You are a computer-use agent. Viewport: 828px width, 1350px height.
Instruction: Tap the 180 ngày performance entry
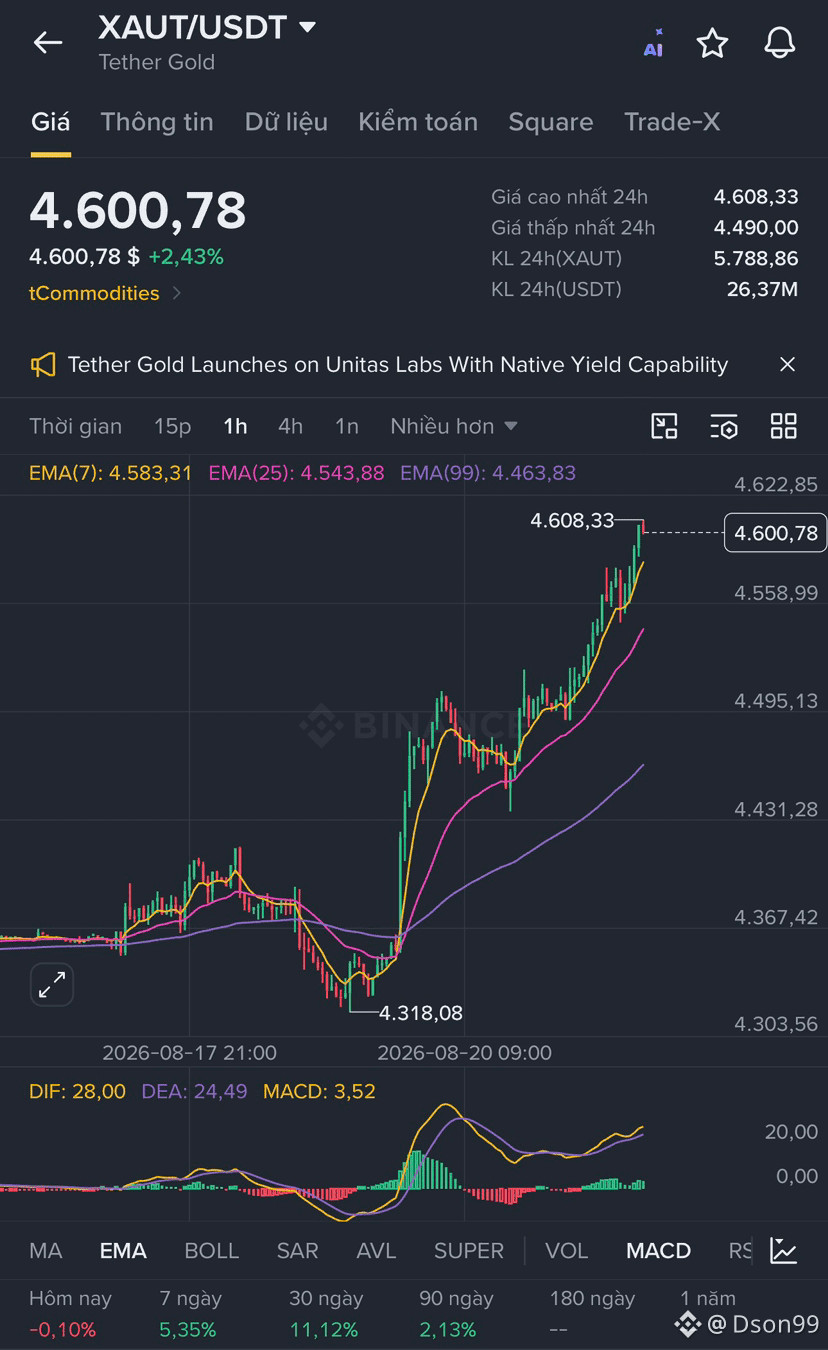[592, 1313]
